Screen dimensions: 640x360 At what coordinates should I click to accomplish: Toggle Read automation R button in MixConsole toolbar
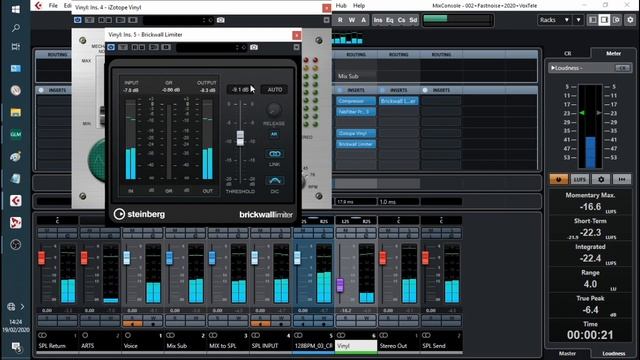point(340,20)
